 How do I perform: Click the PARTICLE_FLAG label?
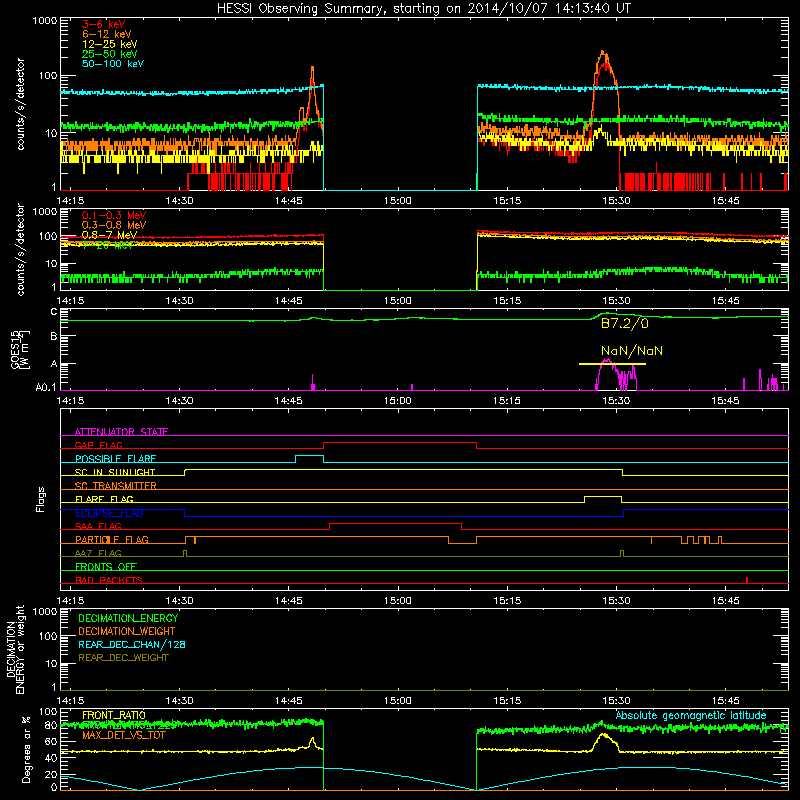tap(112, 539)
